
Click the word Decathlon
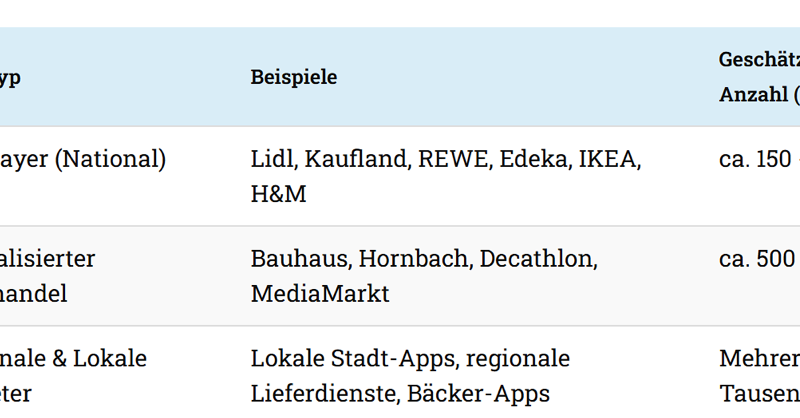pyautogui.click(x=538, y=259)
